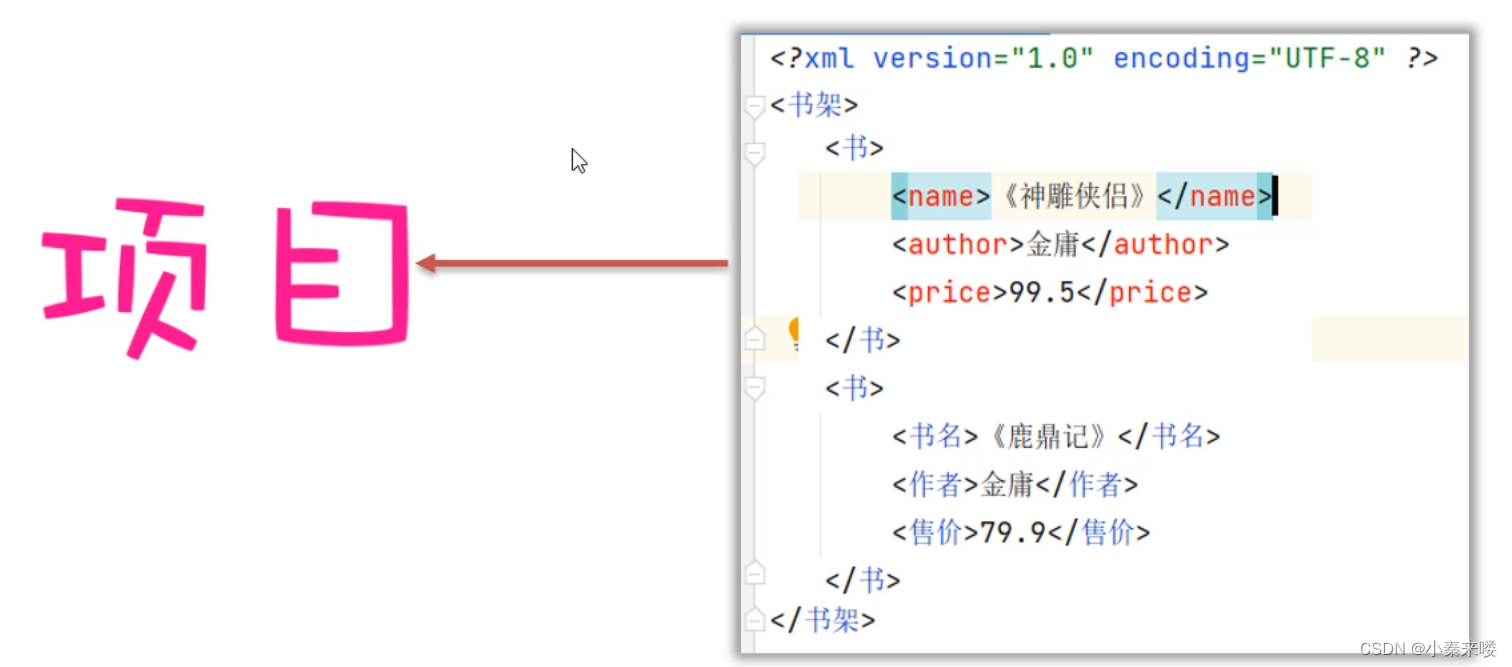Click the closing </作者> tag

tap(1086, 485)
